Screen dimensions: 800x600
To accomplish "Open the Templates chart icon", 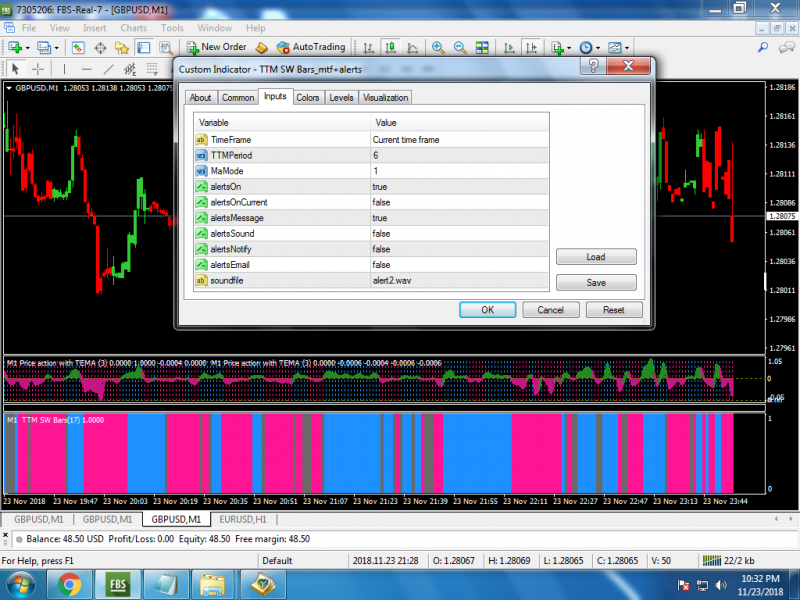I will (x=615, y=47).
